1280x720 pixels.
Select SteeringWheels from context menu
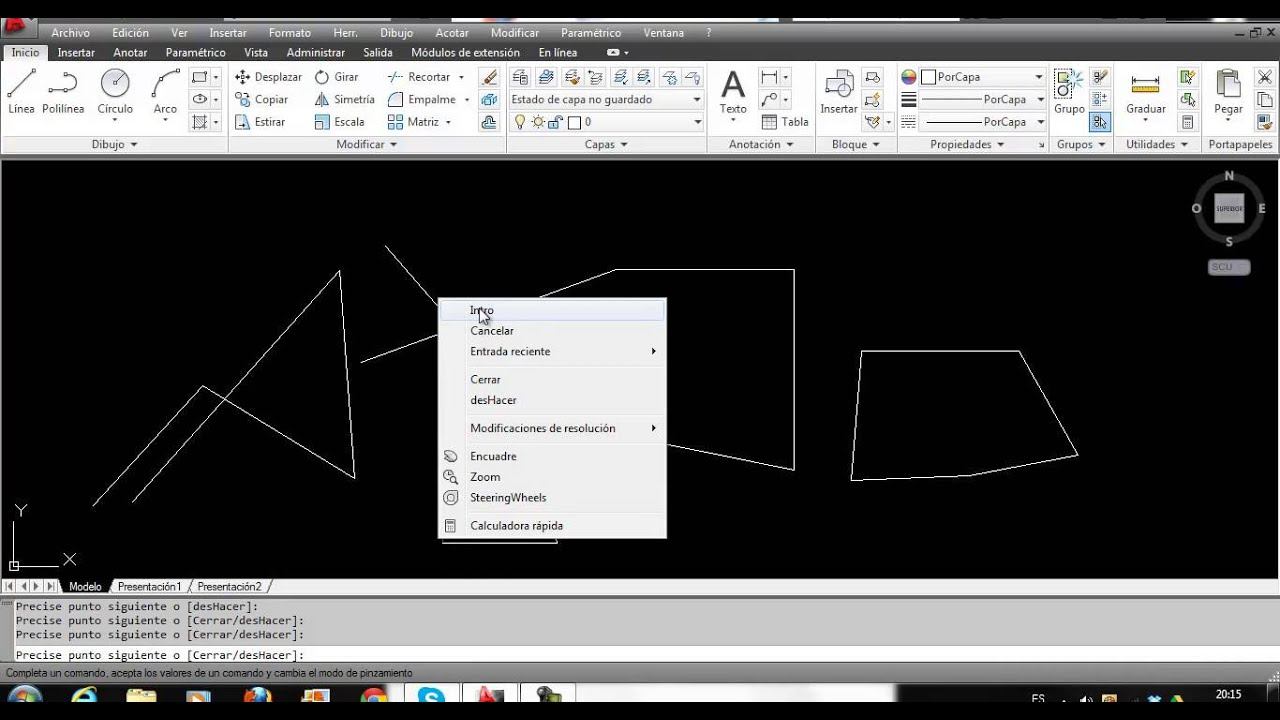tap(553, 498)
